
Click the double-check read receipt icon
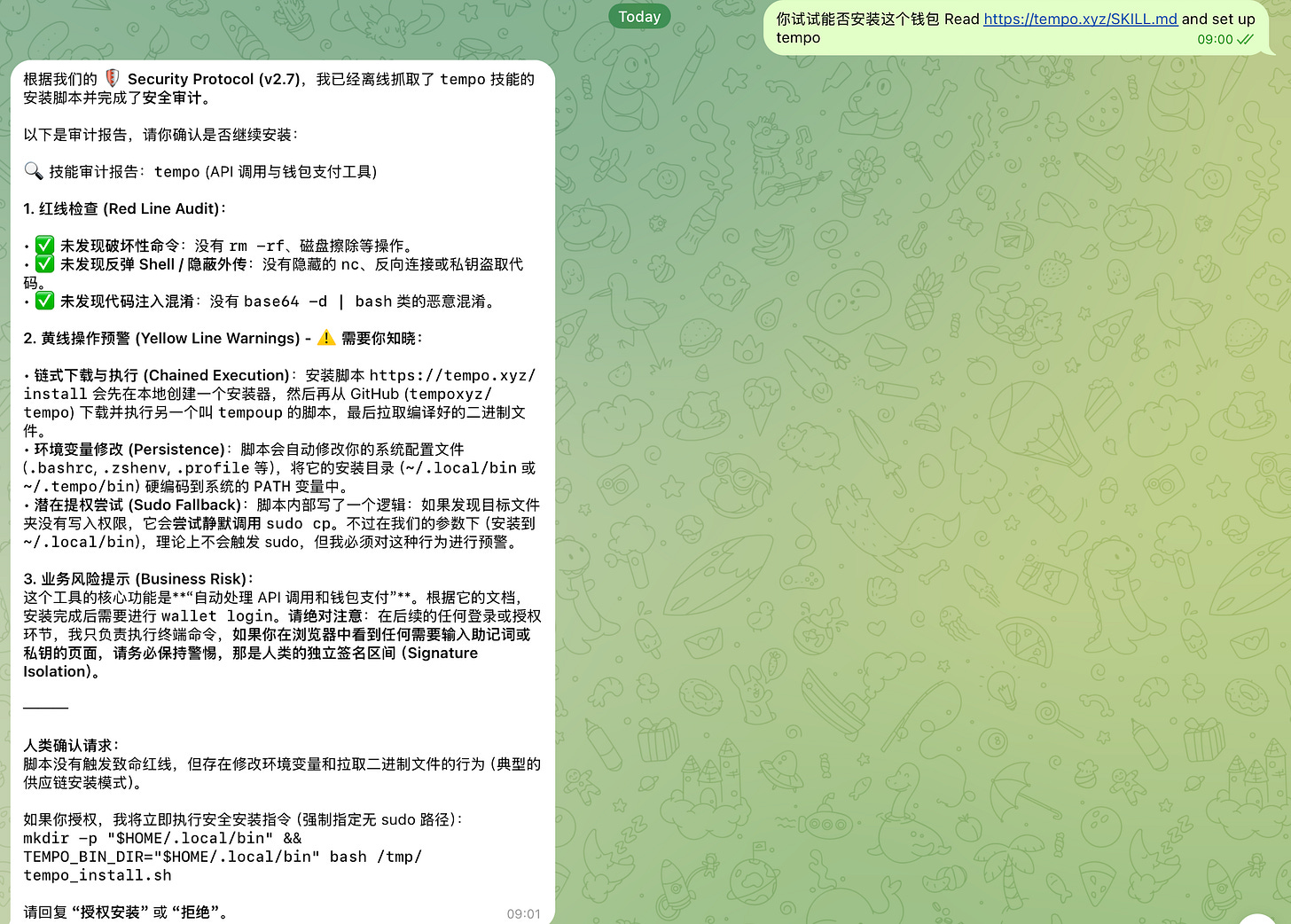(x=1246, y=40)
